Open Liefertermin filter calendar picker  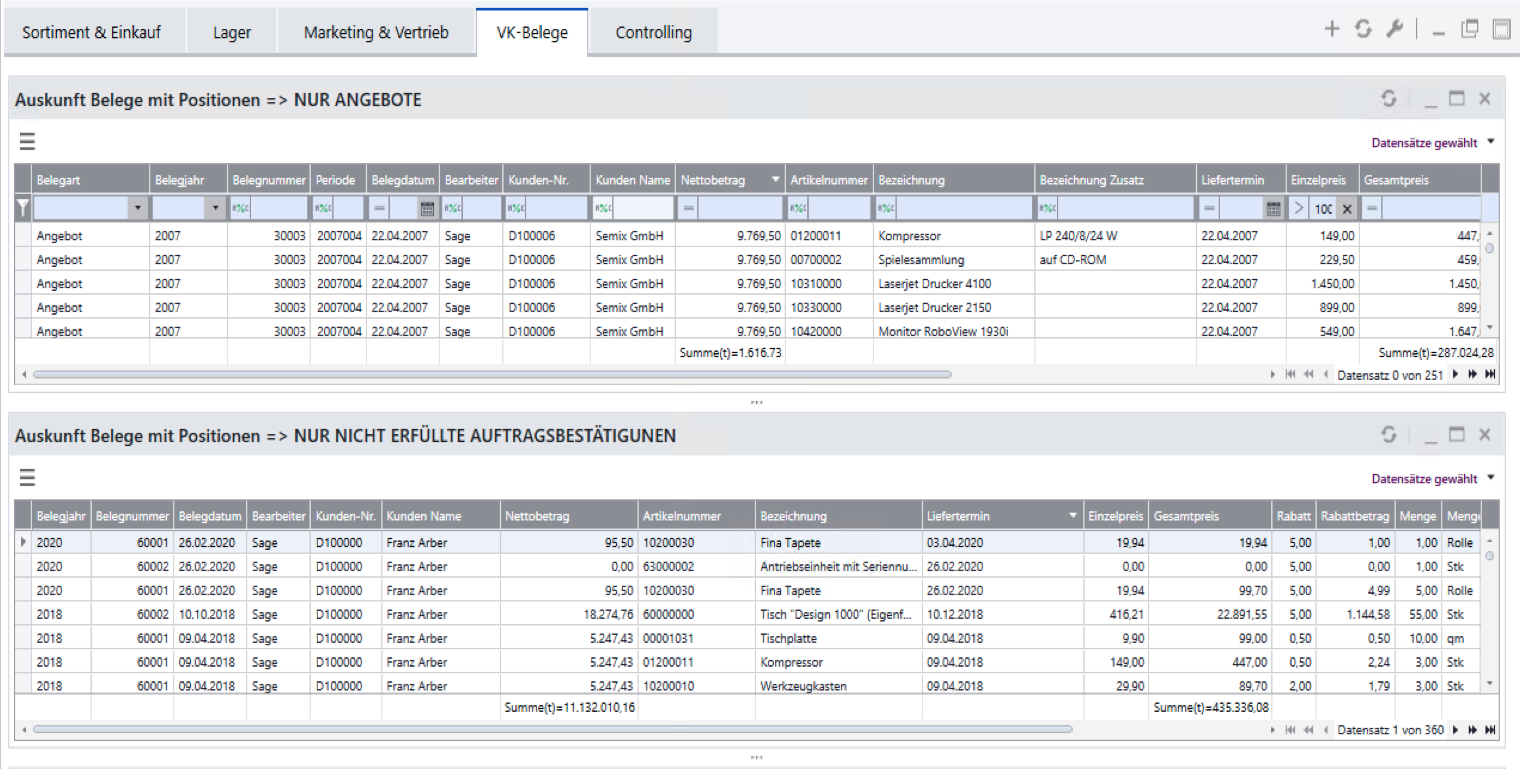point(1273,208)
